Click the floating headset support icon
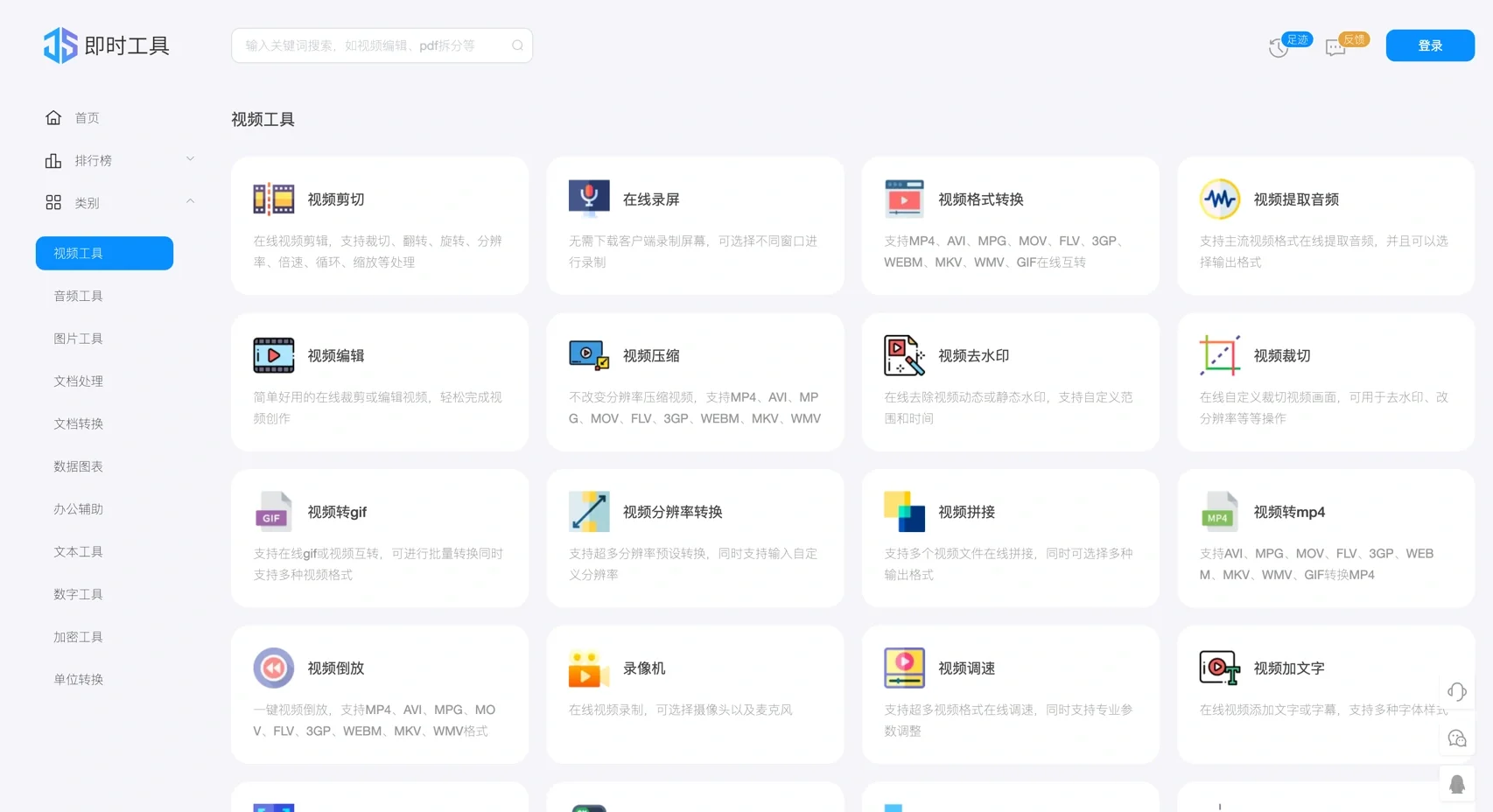Image resolution: width=1493 pixels, height=812 pixels. click(x=1456, y=691)
